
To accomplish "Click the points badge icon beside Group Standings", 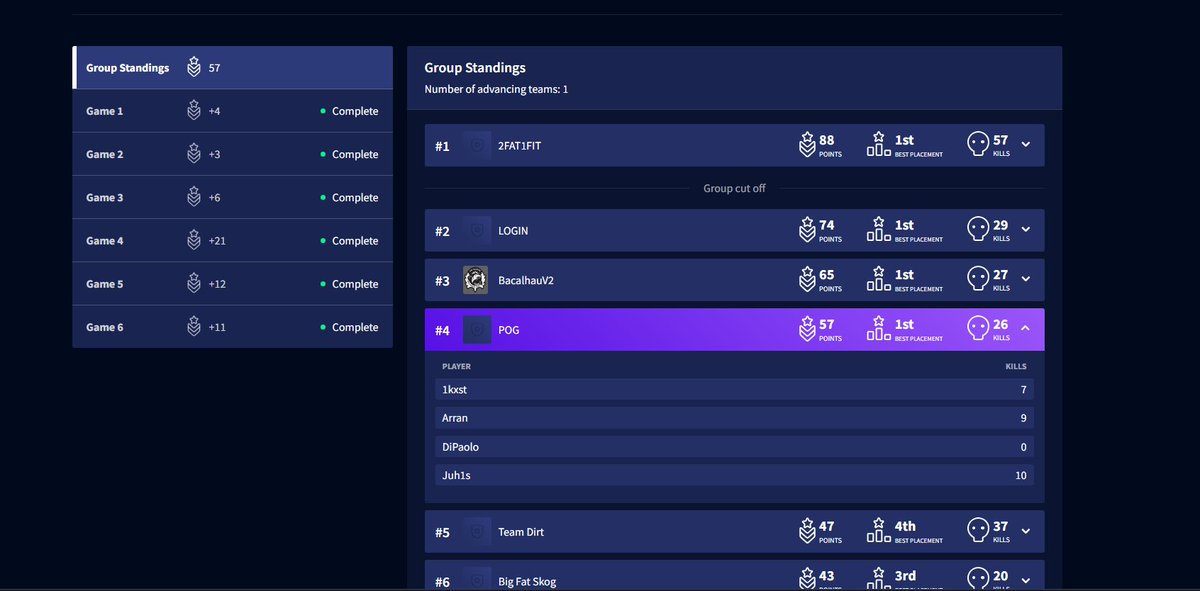I will (194, 68).
